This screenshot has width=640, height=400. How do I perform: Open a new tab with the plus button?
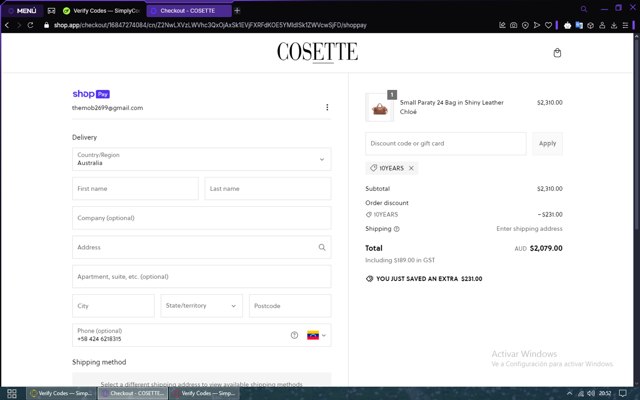(x=237, y=11)
